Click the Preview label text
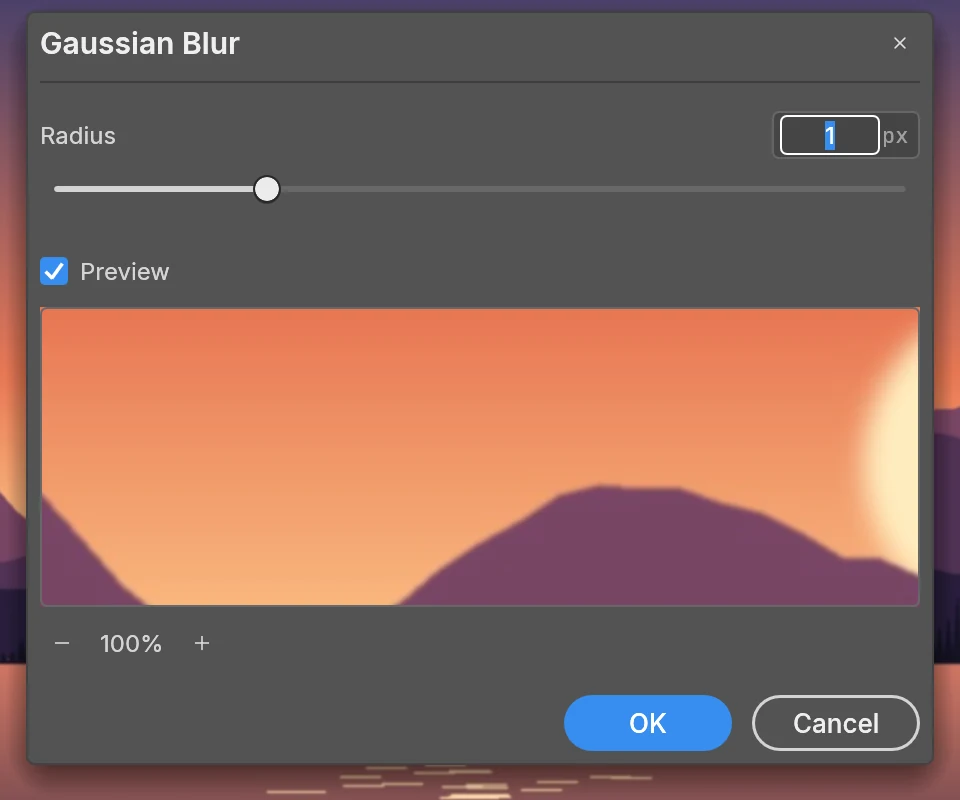 125,272
